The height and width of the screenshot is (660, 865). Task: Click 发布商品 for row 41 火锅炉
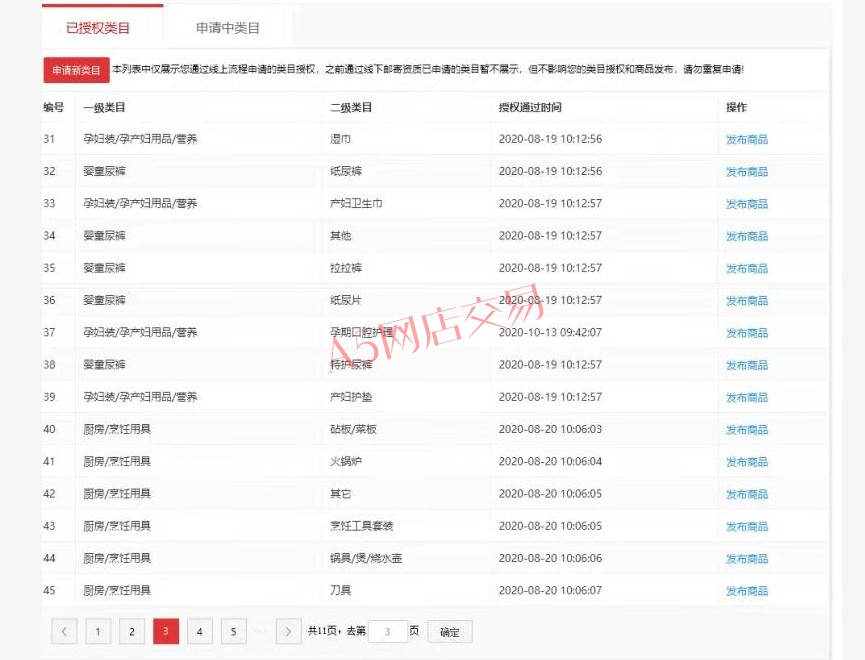(x=746, y=462)
